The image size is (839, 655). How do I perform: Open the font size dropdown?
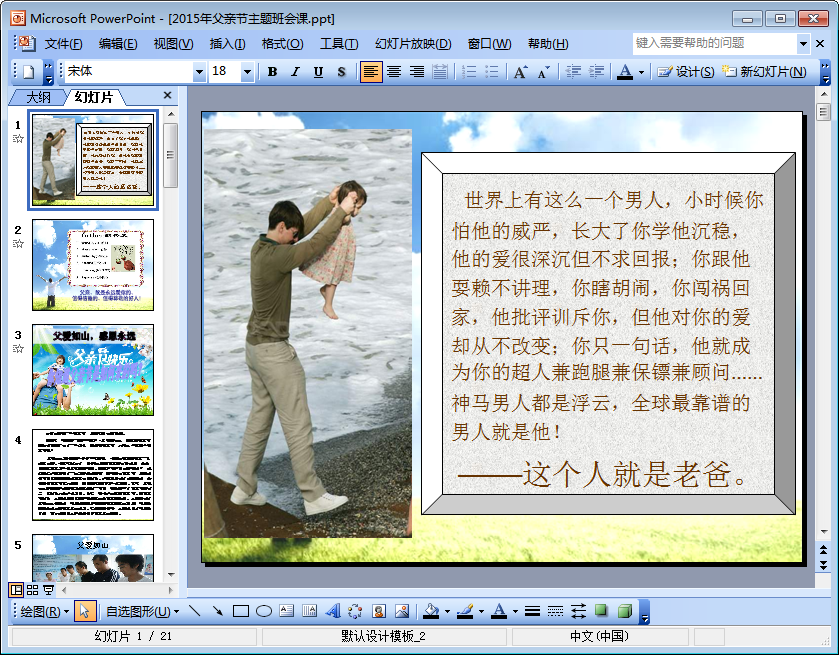coord(247,72)
